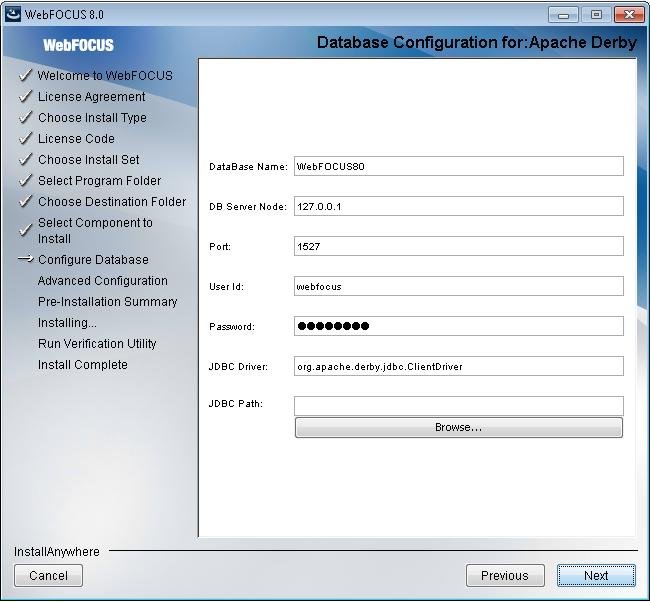Click checkmark beside Welcome to WebFOCUS
The height and width of the screenshot is (602, 650).
[25, 75]
